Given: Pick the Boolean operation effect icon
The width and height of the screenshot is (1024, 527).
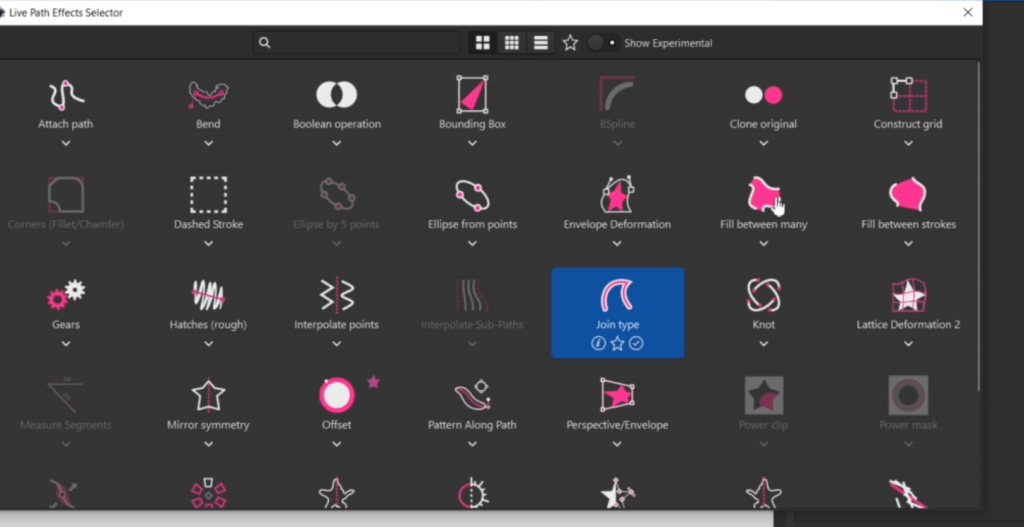Looking at the screenshot, I should click(337, 95).
